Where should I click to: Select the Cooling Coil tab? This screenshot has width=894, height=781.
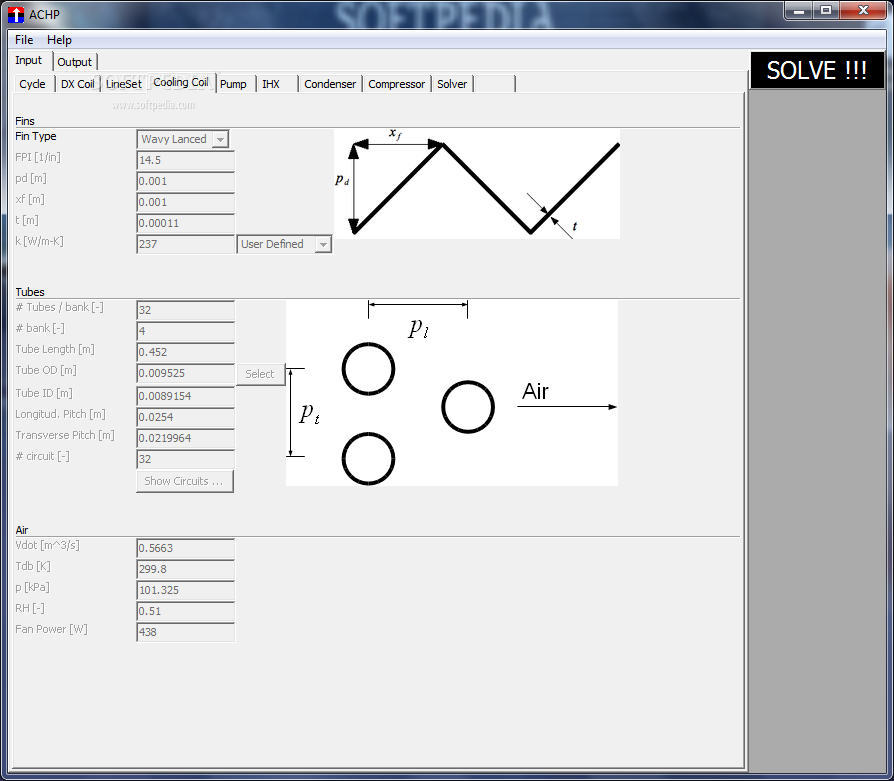coord(181,83)
